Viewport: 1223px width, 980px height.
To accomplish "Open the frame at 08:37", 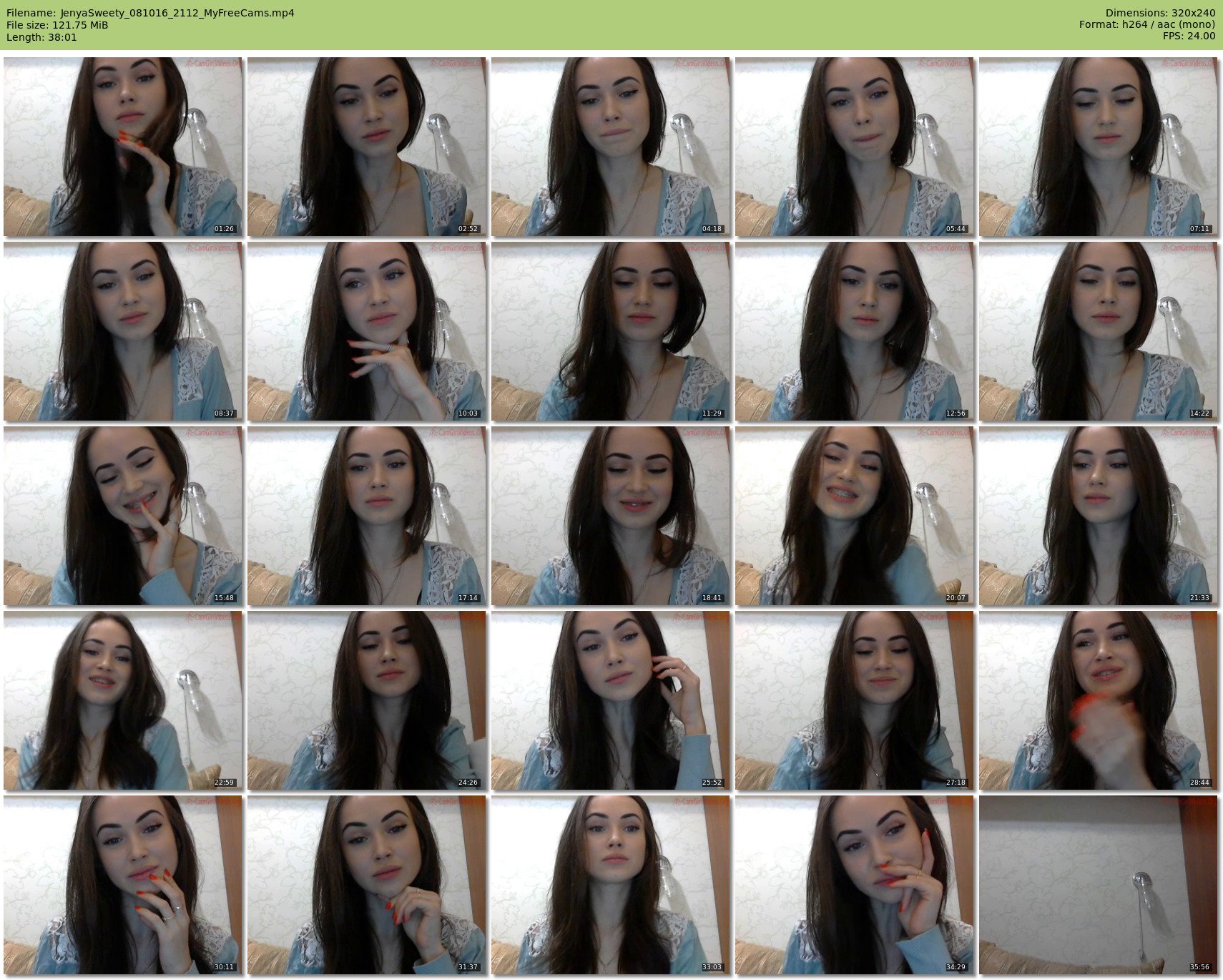I will [123, 331].
